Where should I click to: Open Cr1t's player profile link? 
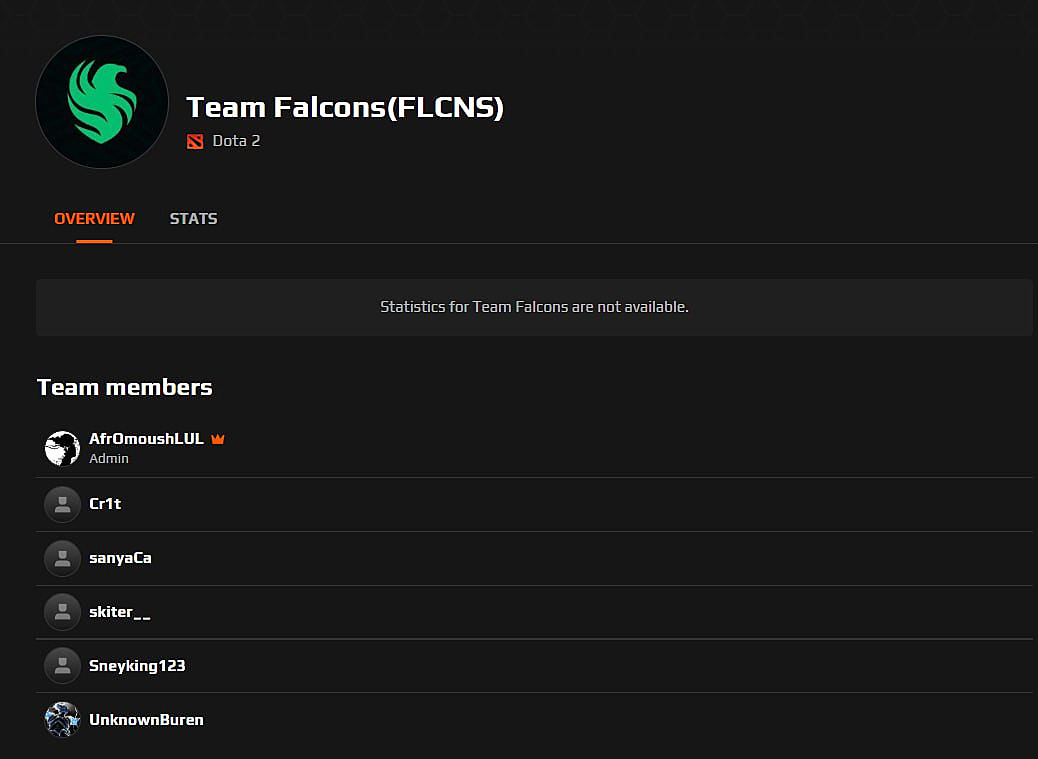[x=105, y=504]
